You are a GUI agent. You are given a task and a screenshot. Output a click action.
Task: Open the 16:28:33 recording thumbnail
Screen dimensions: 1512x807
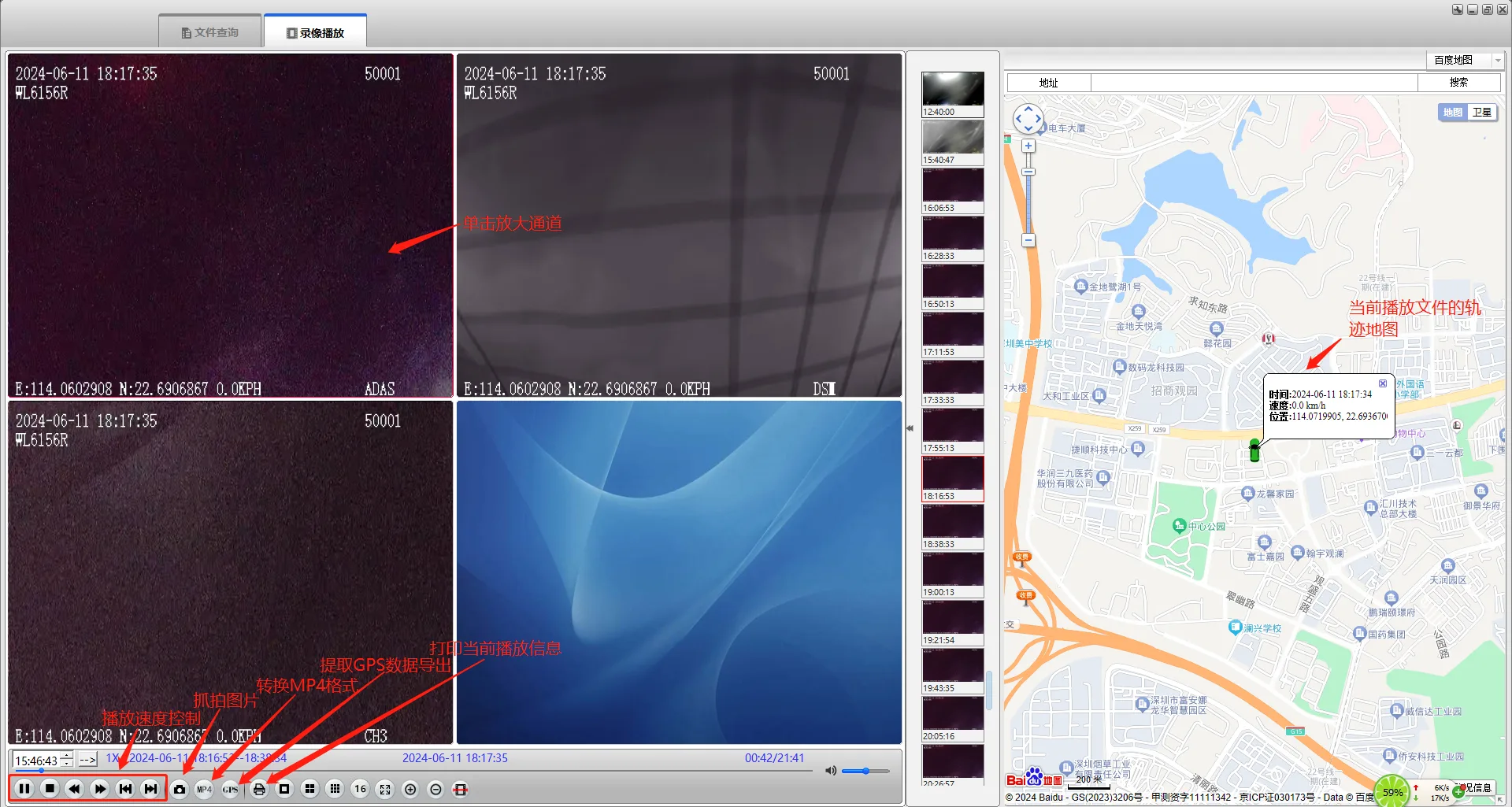click(953, 239)
